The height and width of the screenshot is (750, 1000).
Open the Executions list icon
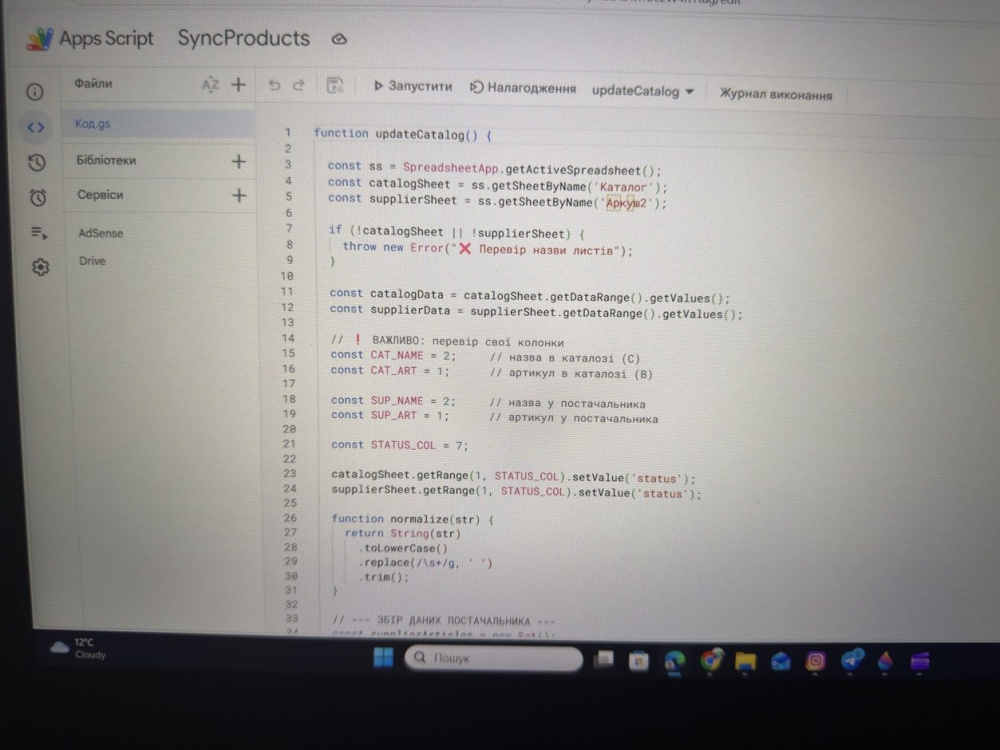pyautogui.click(x=40, y=233)
